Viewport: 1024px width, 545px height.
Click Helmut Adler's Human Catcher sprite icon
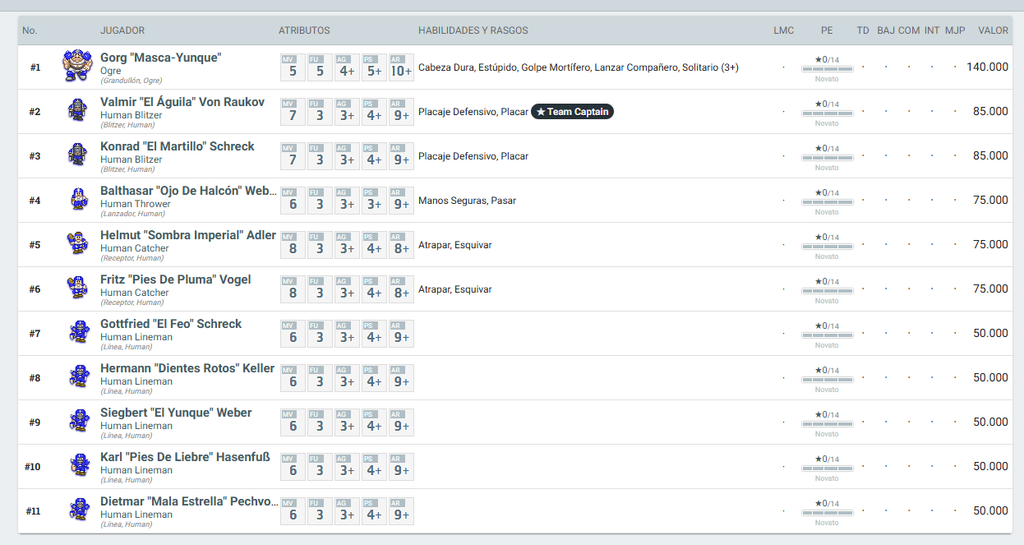78,243
